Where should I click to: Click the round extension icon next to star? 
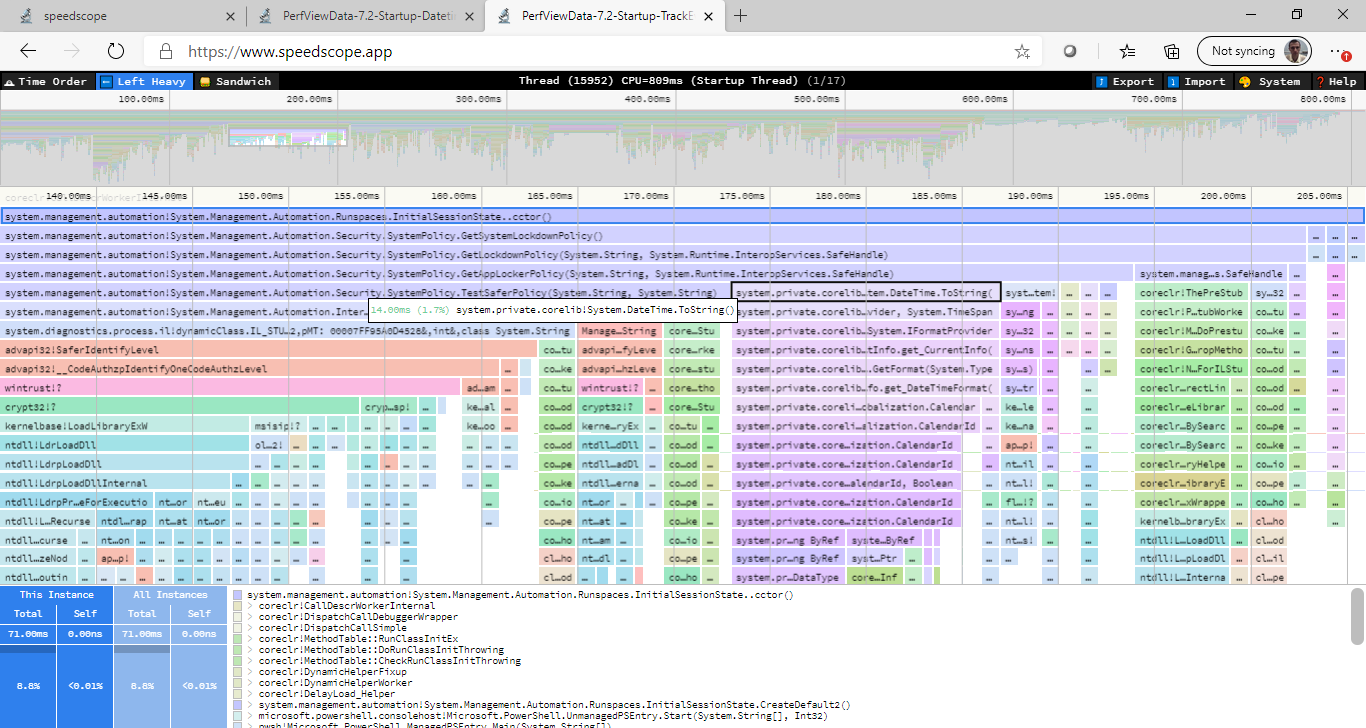[1069, 51]
